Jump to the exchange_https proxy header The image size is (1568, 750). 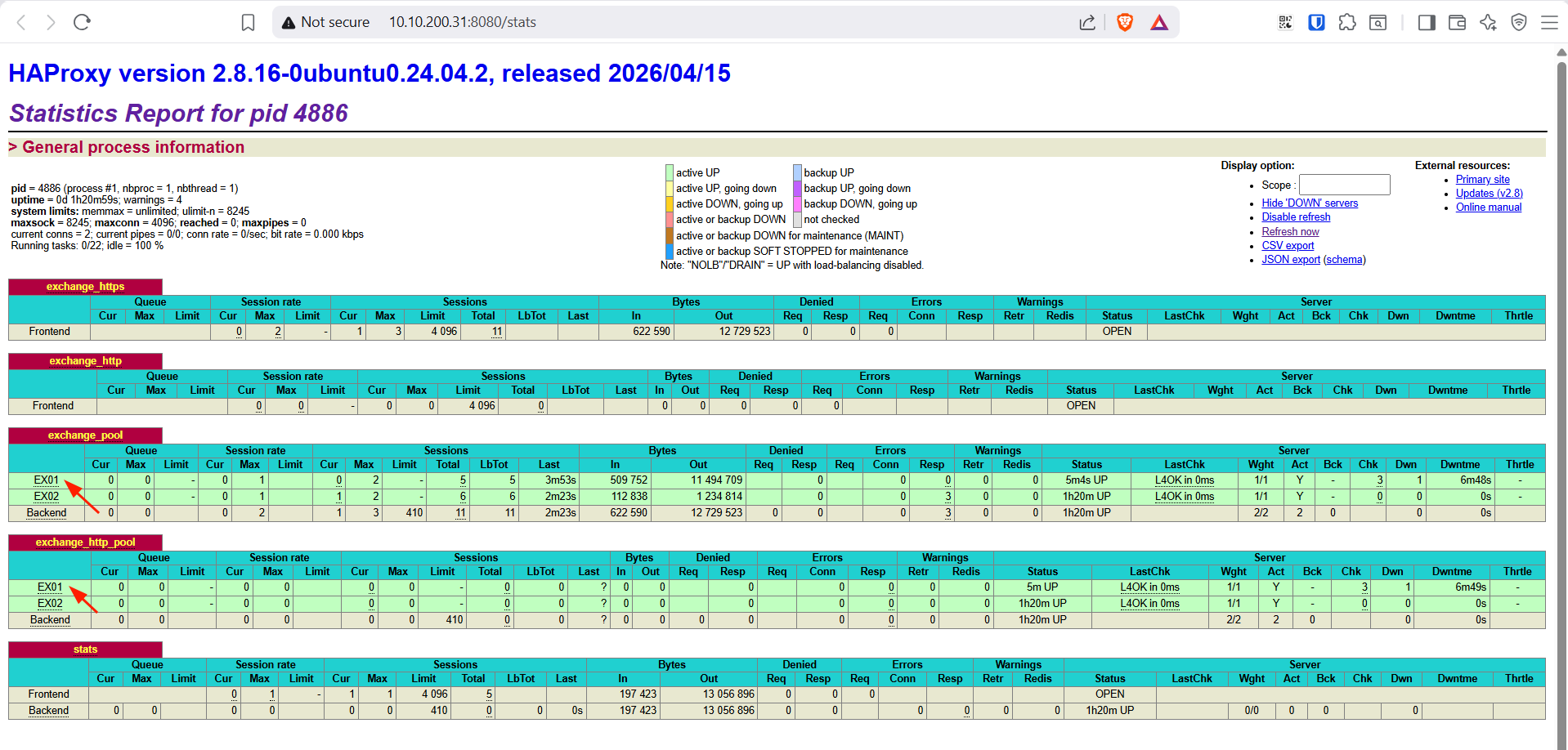pos(86,287)
